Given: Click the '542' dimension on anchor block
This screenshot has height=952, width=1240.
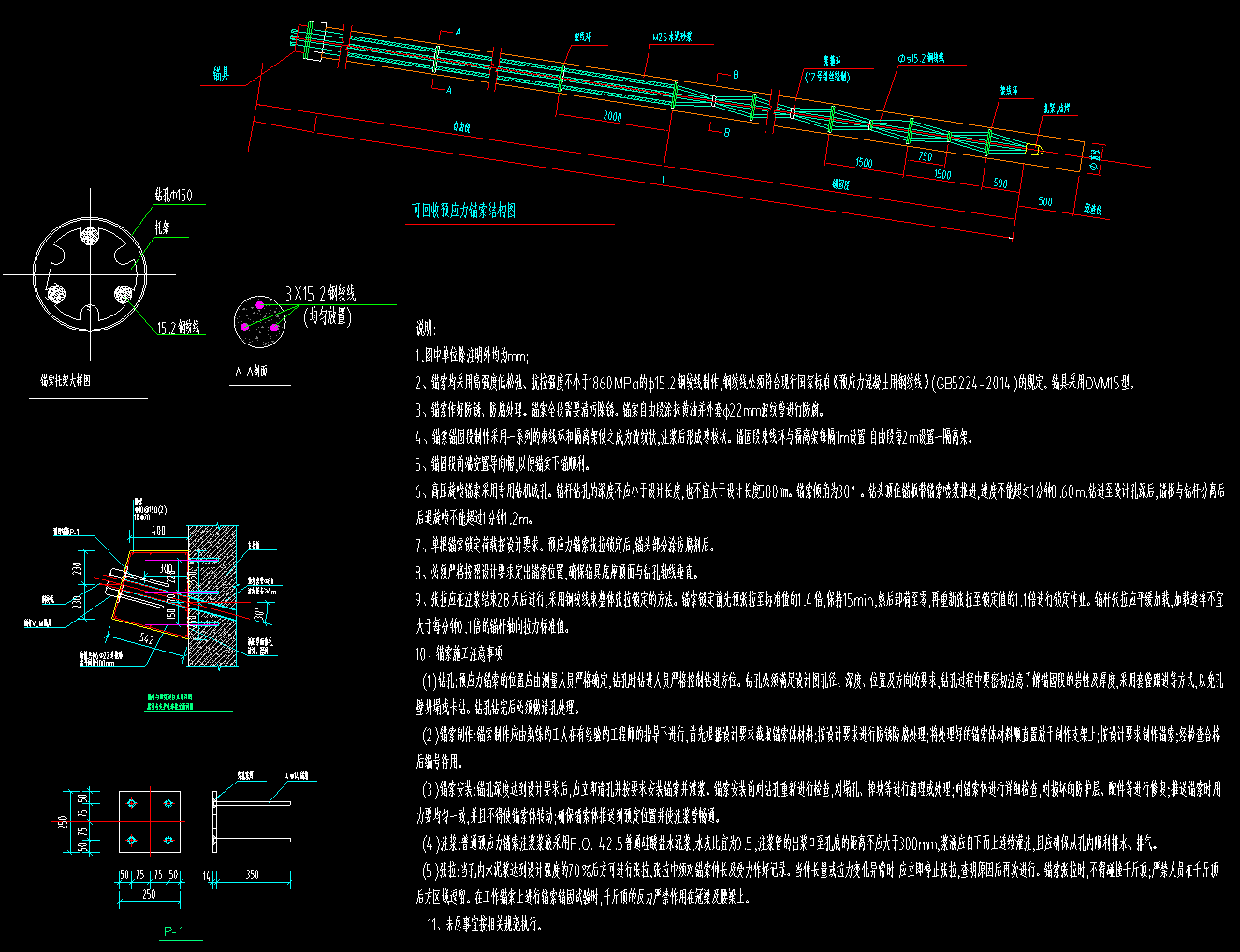Looking at the screenshot, I should pos(146,638).
